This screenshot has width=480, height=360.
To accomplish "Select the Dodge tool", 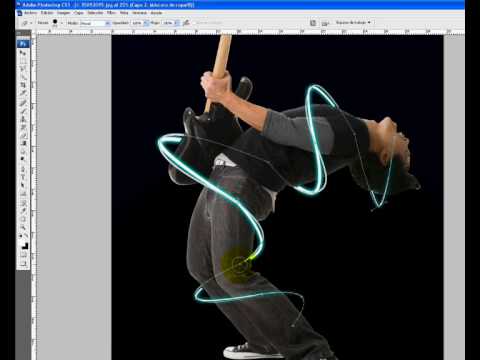I will pos(23,159).
